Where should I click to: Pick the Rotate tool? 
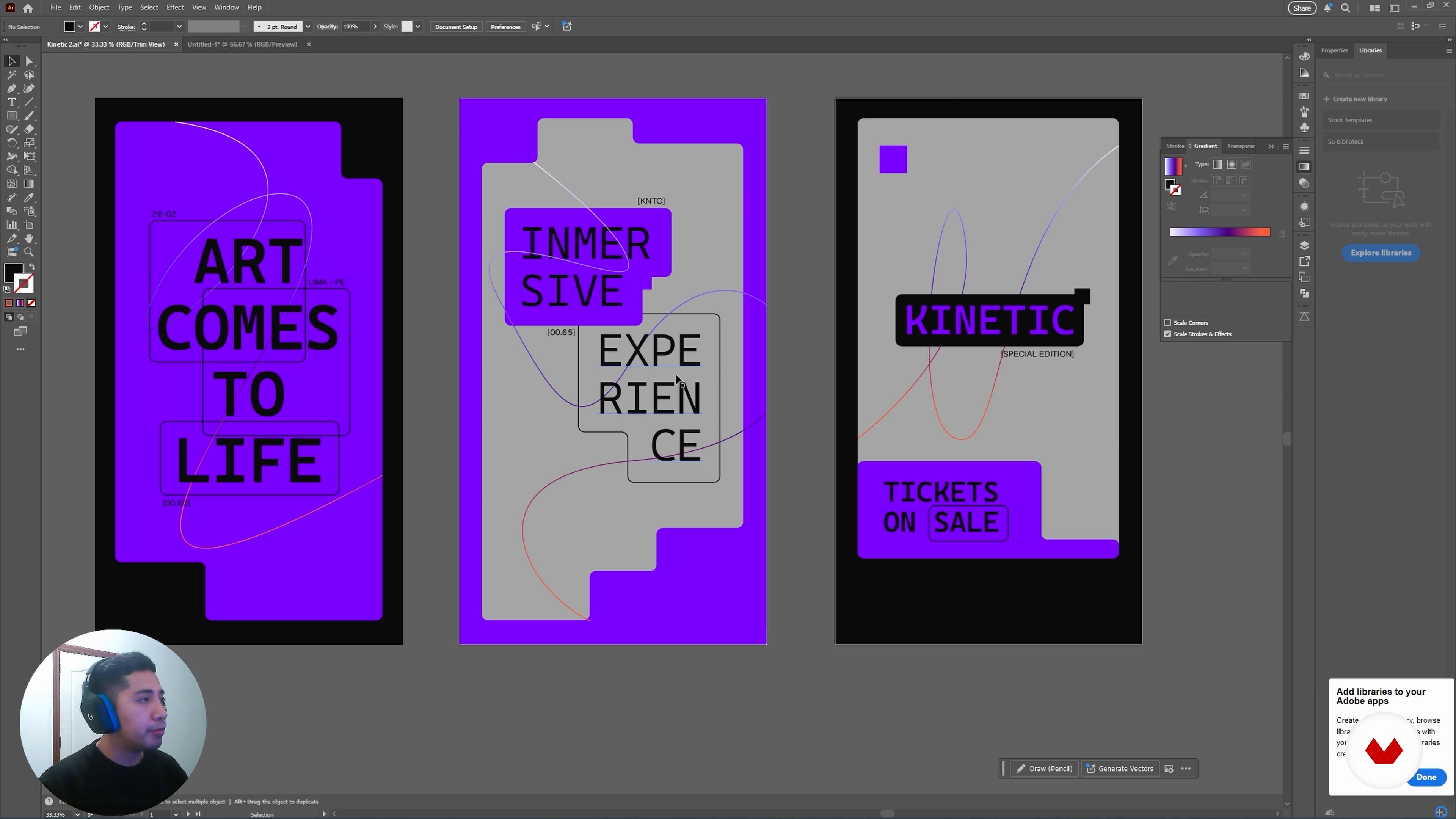(x=11, y=143)
